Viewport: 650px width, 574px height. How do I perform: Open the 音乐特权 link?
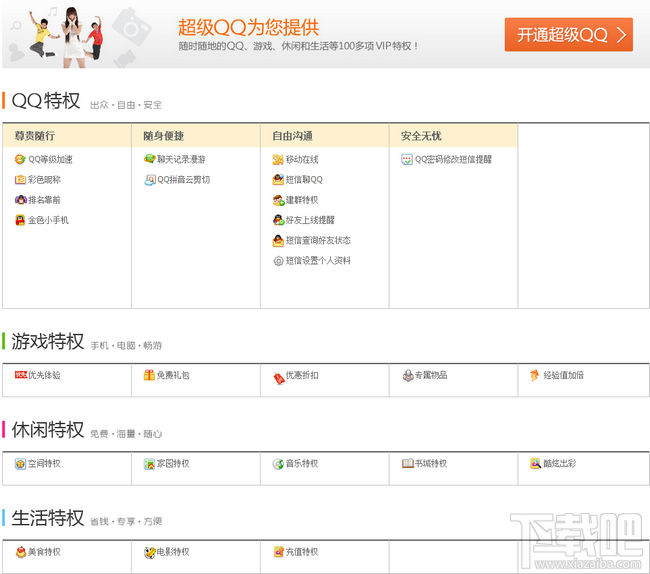[302, 463]
